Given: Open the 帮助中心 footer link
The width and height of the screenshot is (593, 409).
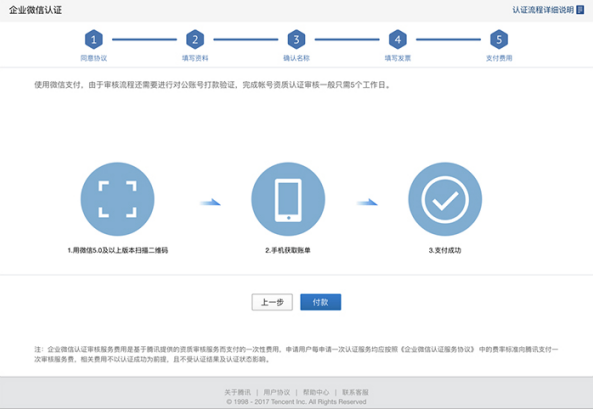Looking at the screenshot, I should point(316,392).
